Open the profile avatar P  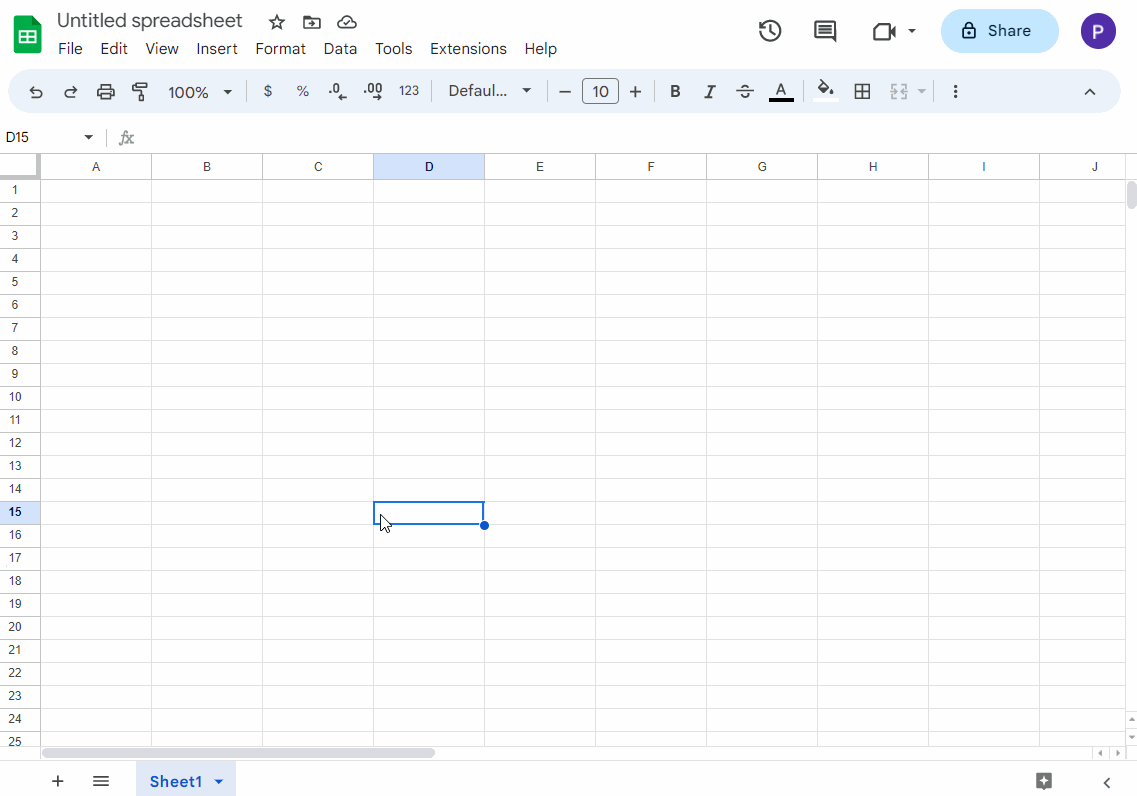coord(1098,31)
